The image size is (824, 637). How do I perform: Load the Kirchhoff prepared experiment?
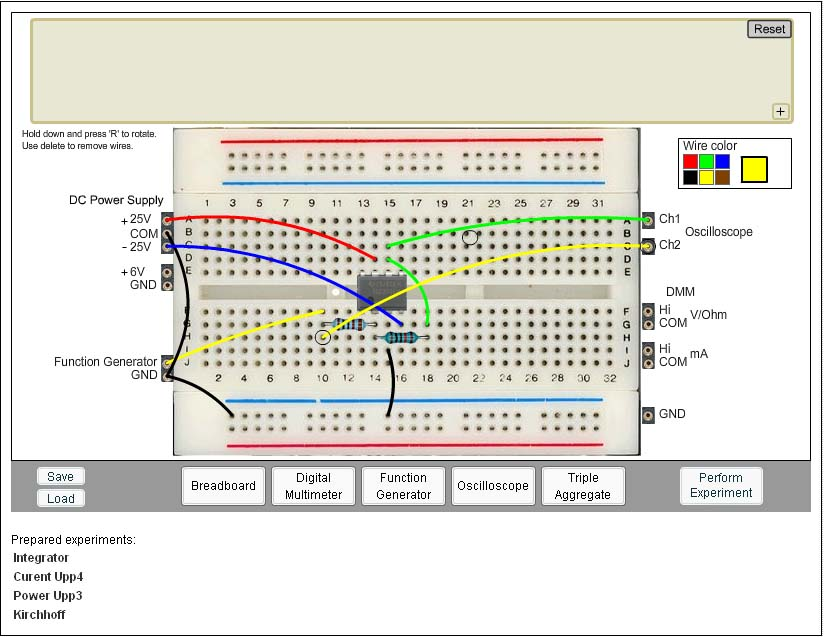point(39,614)
